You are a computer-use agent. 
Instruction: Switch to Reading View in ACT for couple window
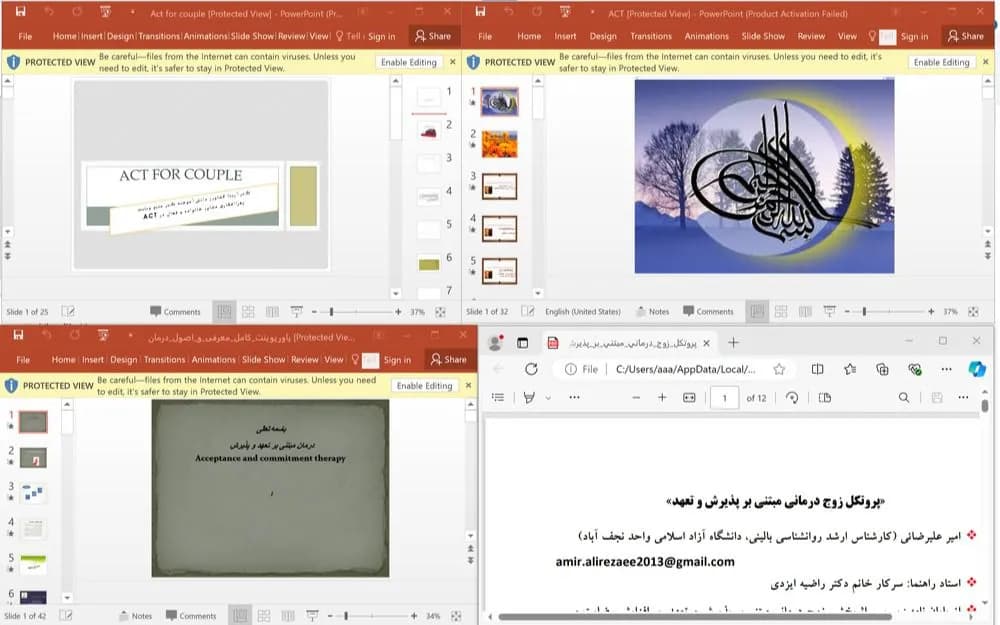point(272,312)
